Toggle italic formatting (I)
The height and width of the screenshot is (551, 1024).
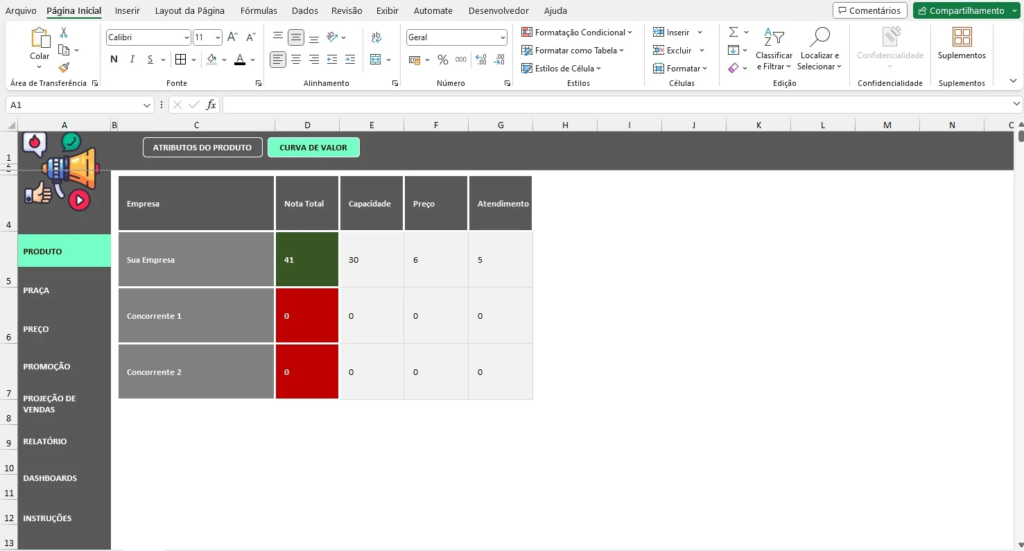(x=132, y=60)
